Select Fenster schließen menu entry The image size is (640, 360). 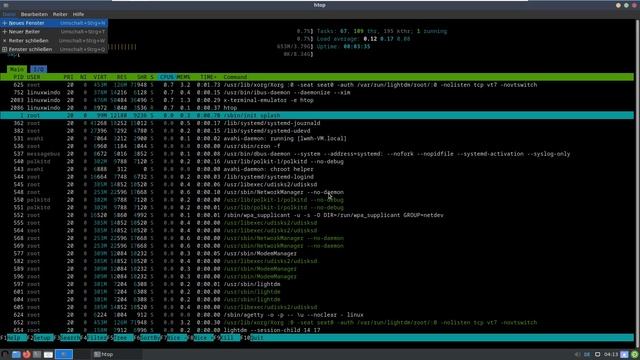(x=54, y=49)
